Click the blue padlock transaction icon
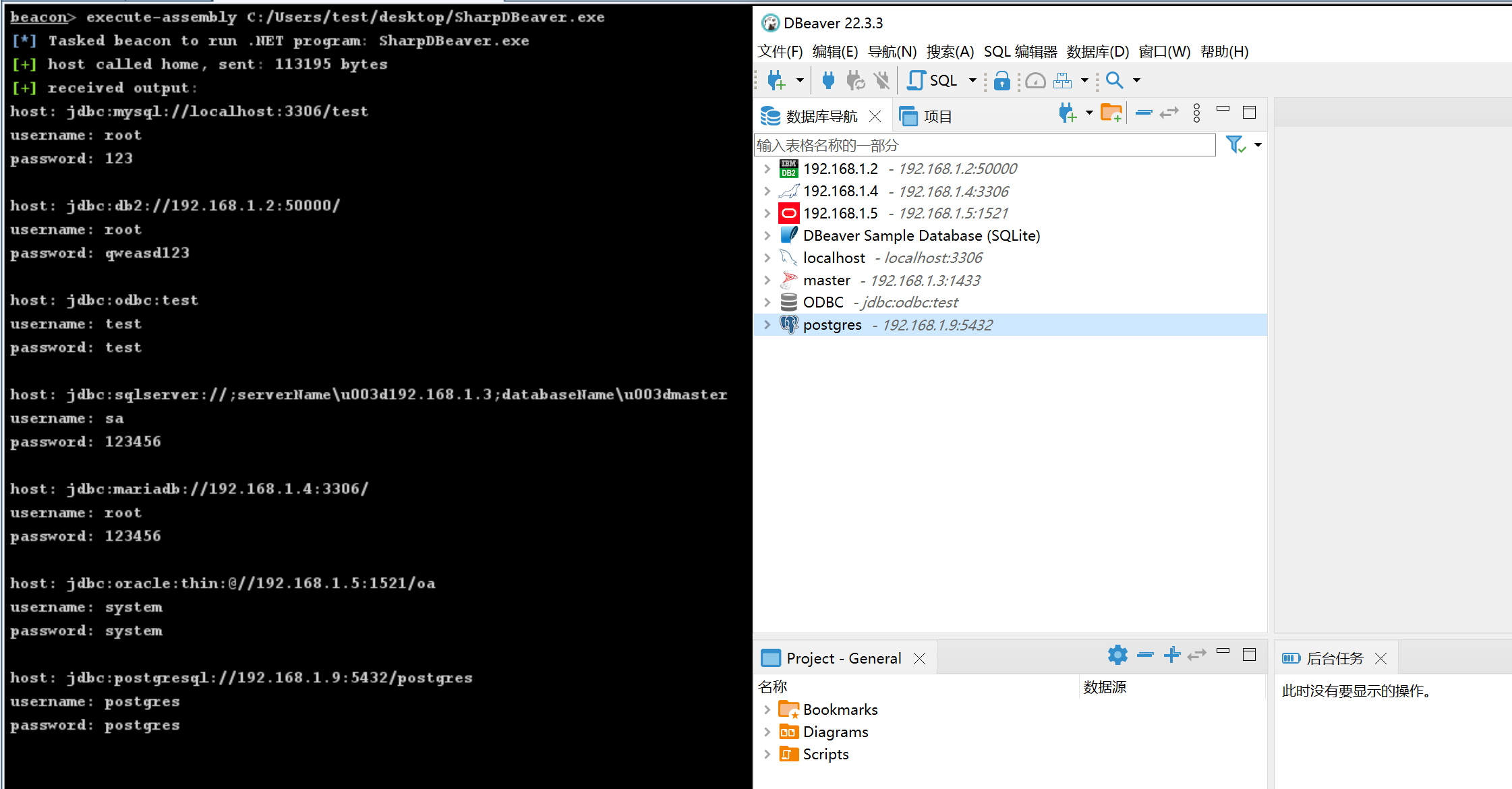The height and width of the screenshot is (789, 1512). pyautogui.click(x=1001, y=81)
